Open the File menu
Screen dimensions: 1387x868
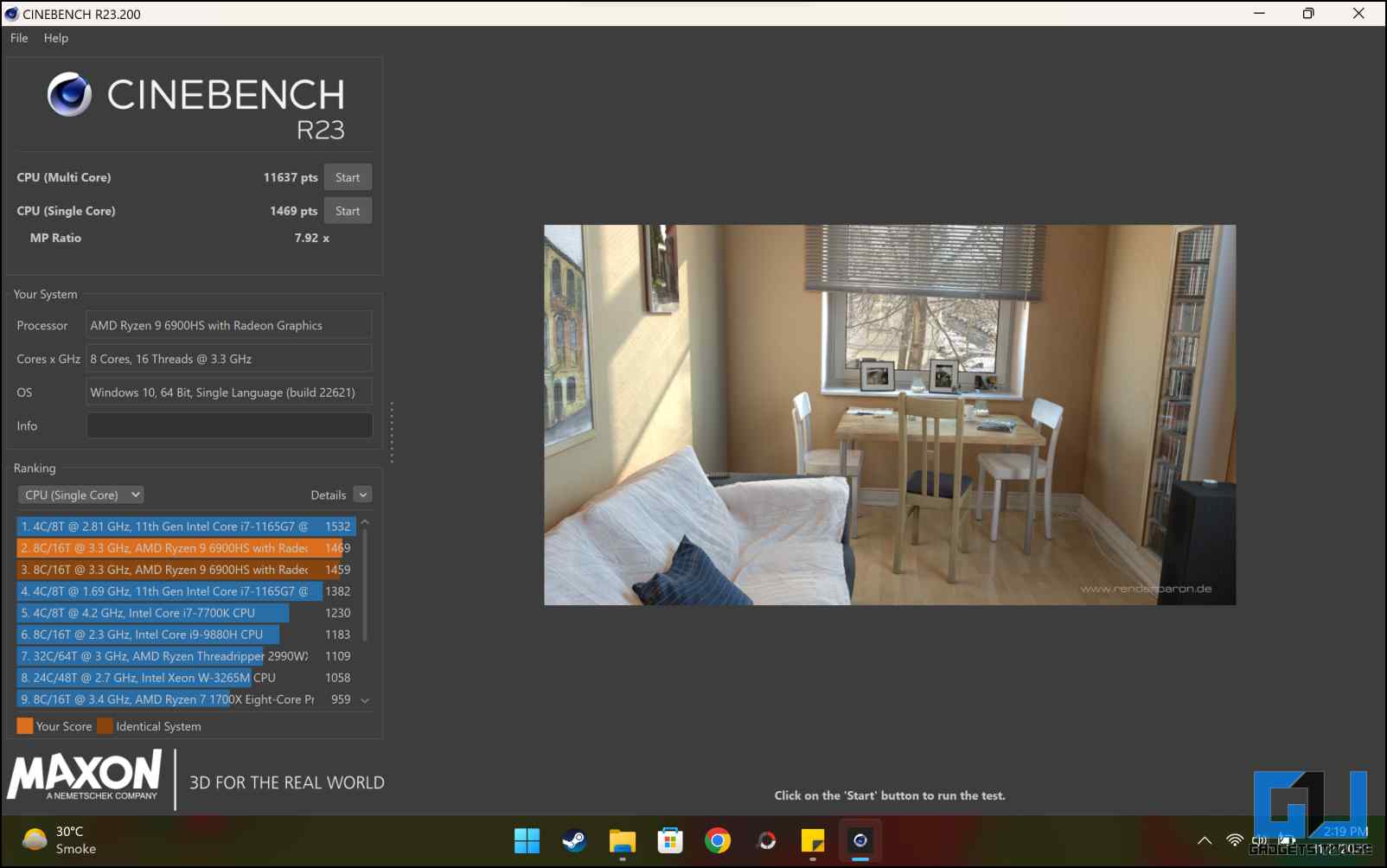click(19, 38)
